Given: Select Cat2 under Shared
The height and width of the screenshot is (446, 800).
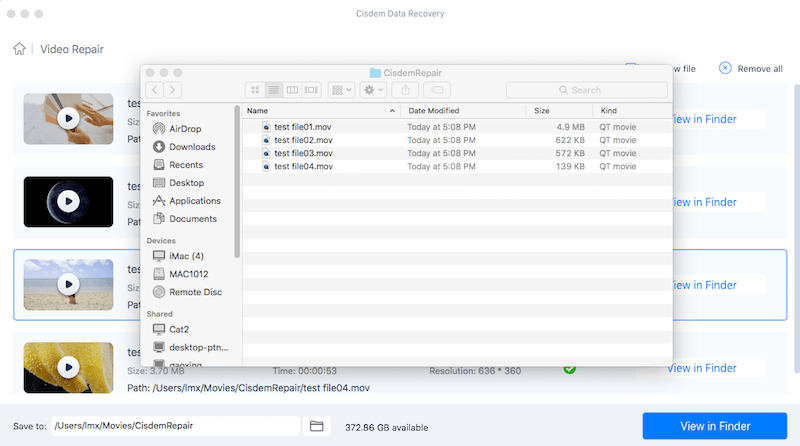Looking at the screenshot, I should coord(179,330).
